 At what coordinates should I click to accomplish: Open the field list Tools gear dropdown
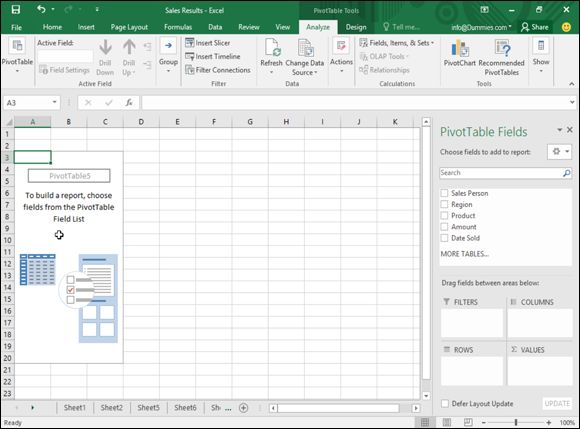pyautogui.click(x=560, y=152)
